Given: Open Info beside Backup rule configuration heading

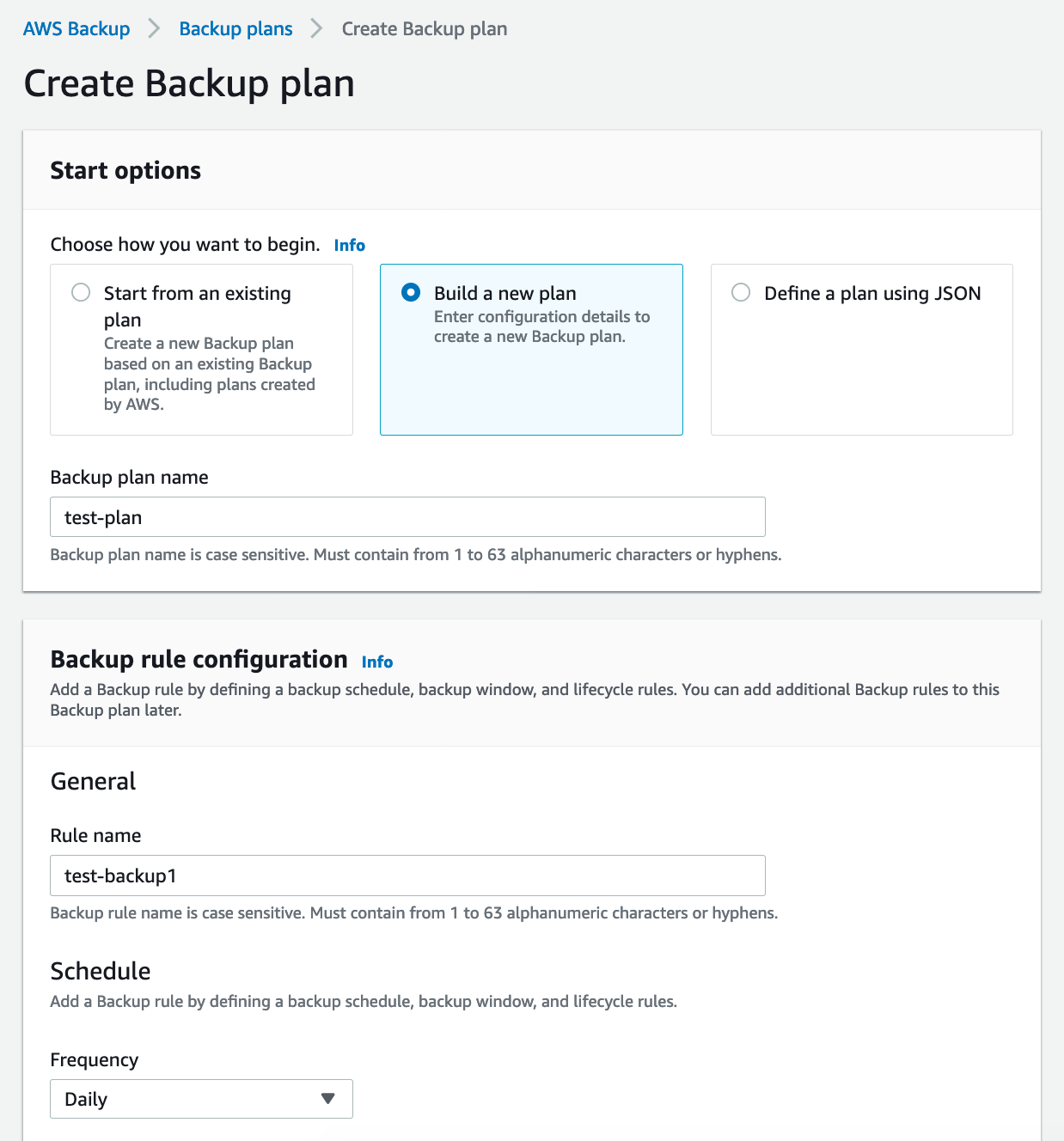Looking at the screenshot, I should click(x=377, y=662).
